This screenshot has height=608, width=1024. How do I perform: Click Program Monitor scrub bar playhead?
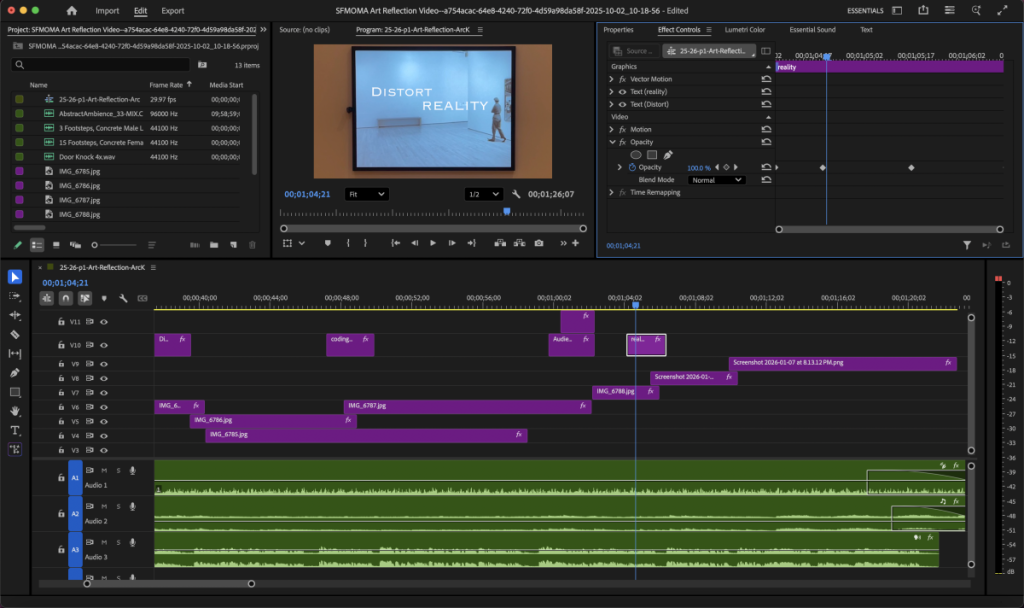507,212
